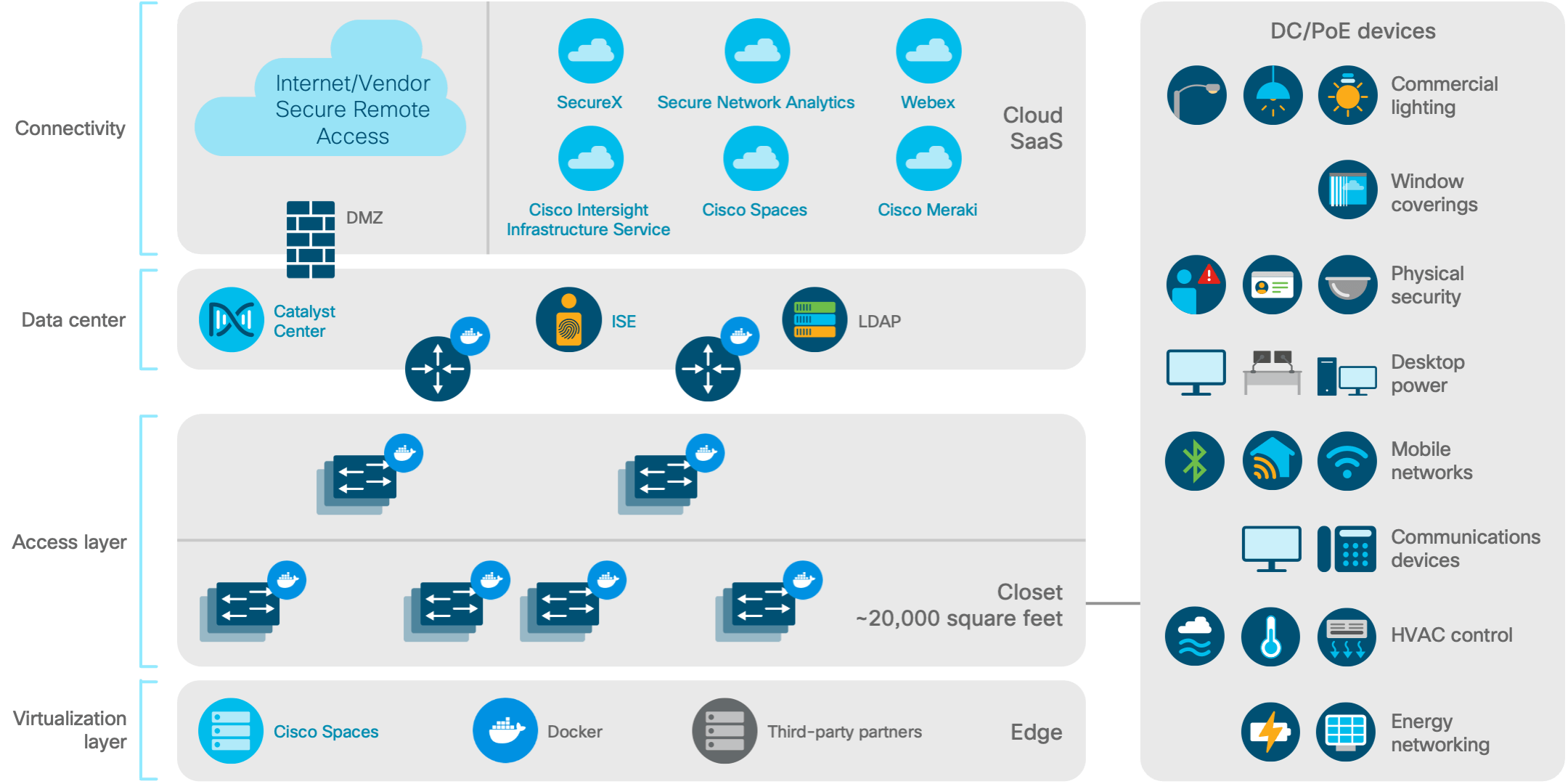Click the Third-party partners server icon
Image resolution: width=1568 pixels, height=784 pixels.
click(x=724, y=730)
